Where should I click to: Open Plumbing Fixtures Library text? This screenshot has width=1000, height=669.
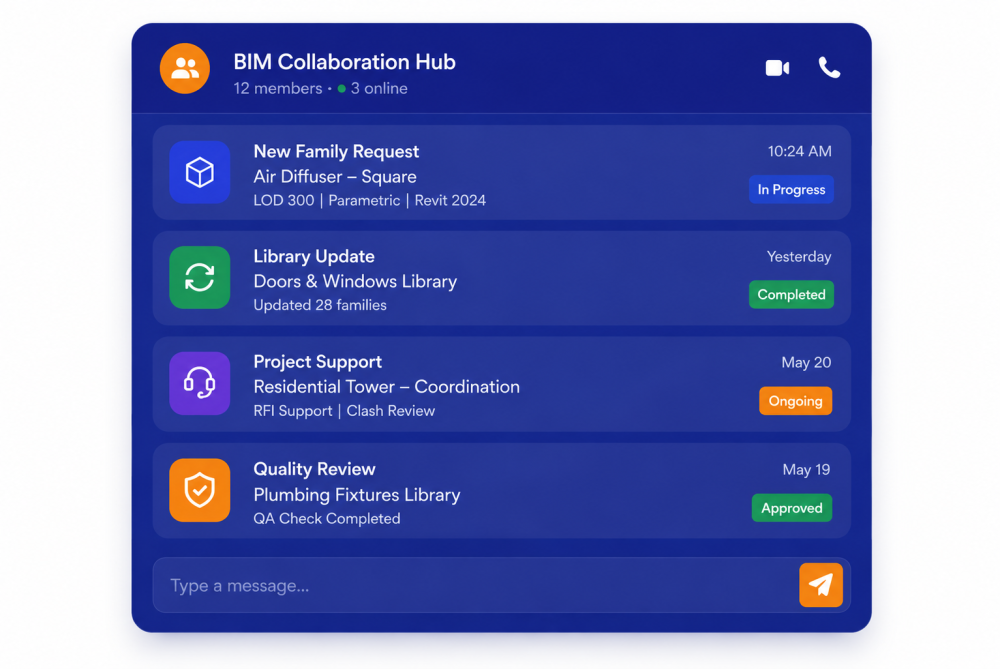(x=357, y=495)
